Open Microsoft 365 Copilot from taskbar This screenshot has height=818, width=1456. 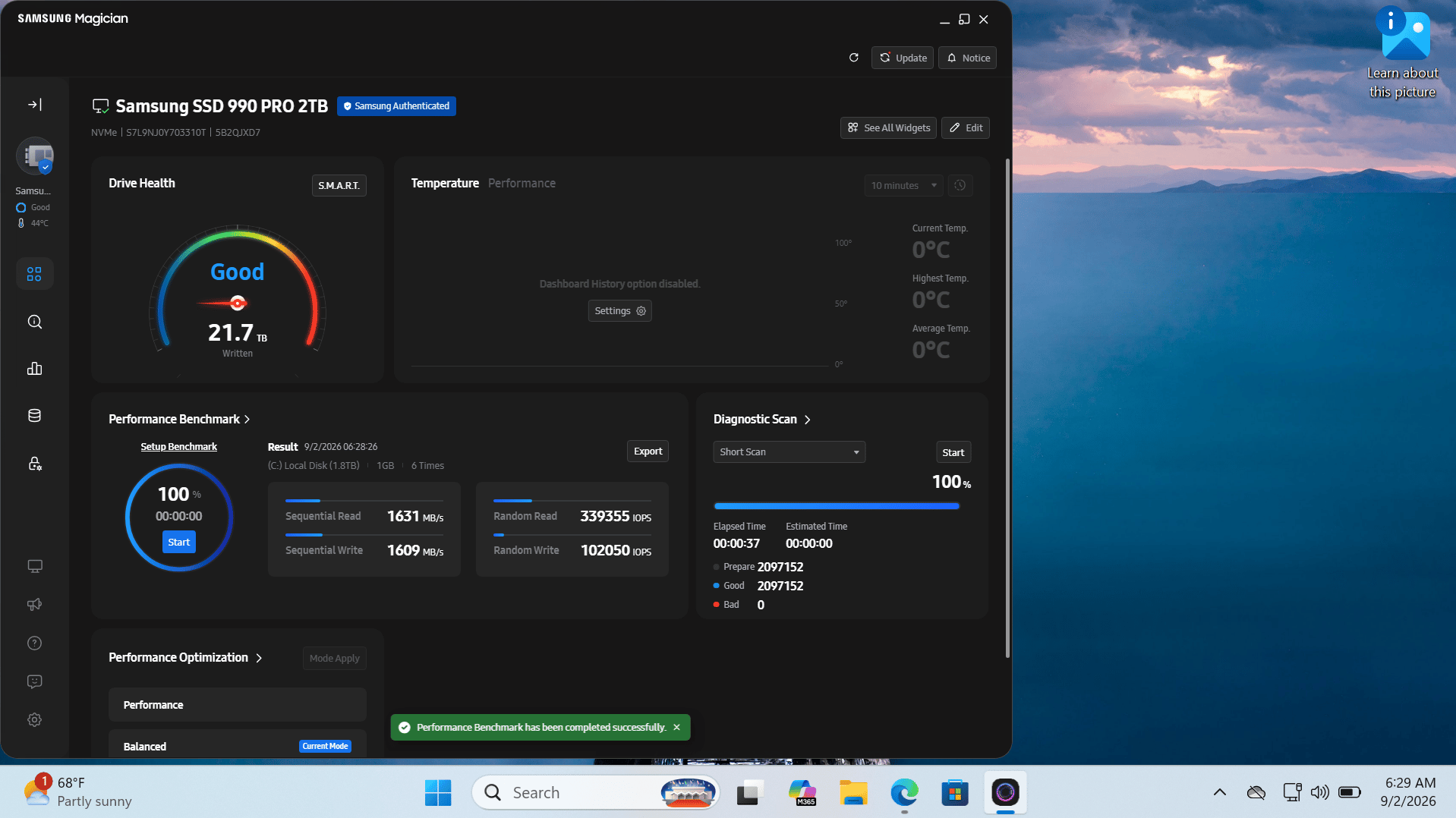pos(802,793)
